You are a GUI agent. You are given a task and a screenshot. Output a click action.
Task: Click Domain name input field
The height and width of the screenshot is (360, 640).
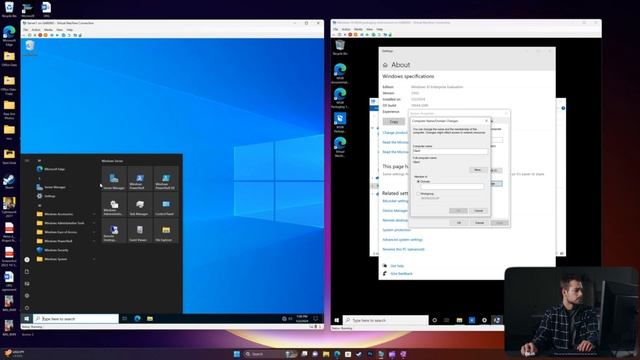[452, 186]
